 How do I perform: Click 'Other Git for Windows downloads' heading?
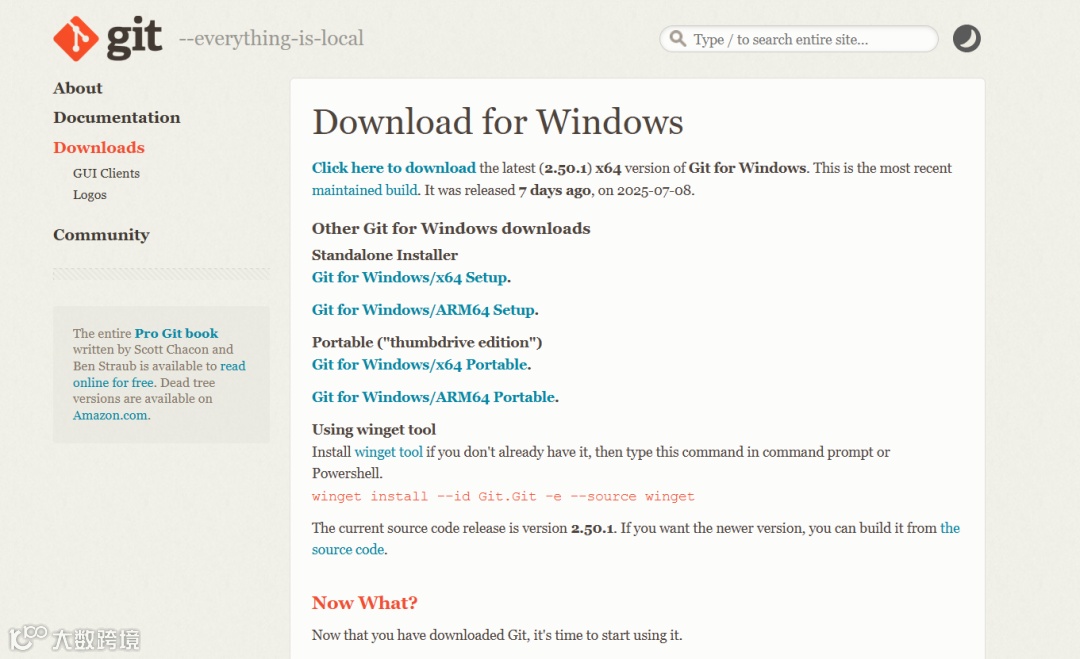tap(451, 229)
